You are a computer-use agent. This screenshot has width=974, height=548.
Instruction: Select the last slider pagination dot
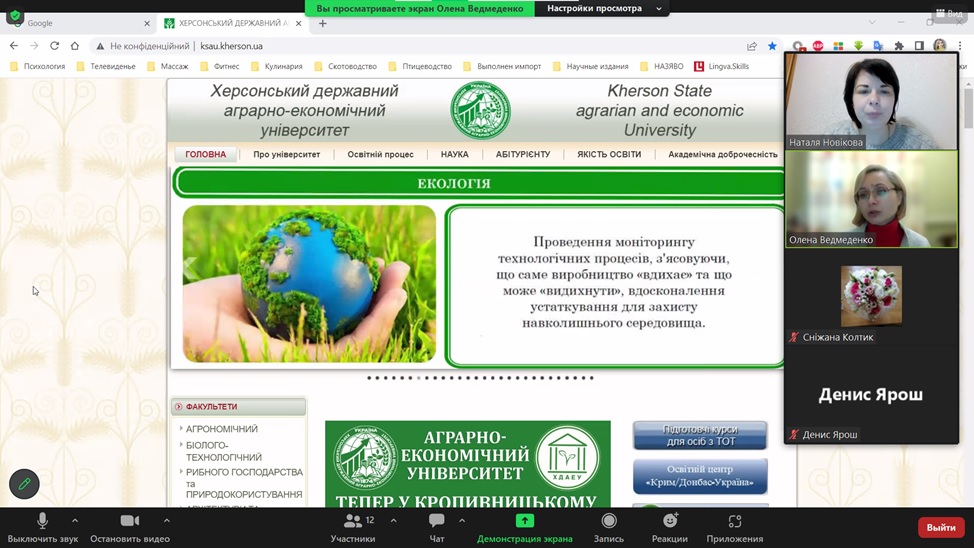(591, 378)
